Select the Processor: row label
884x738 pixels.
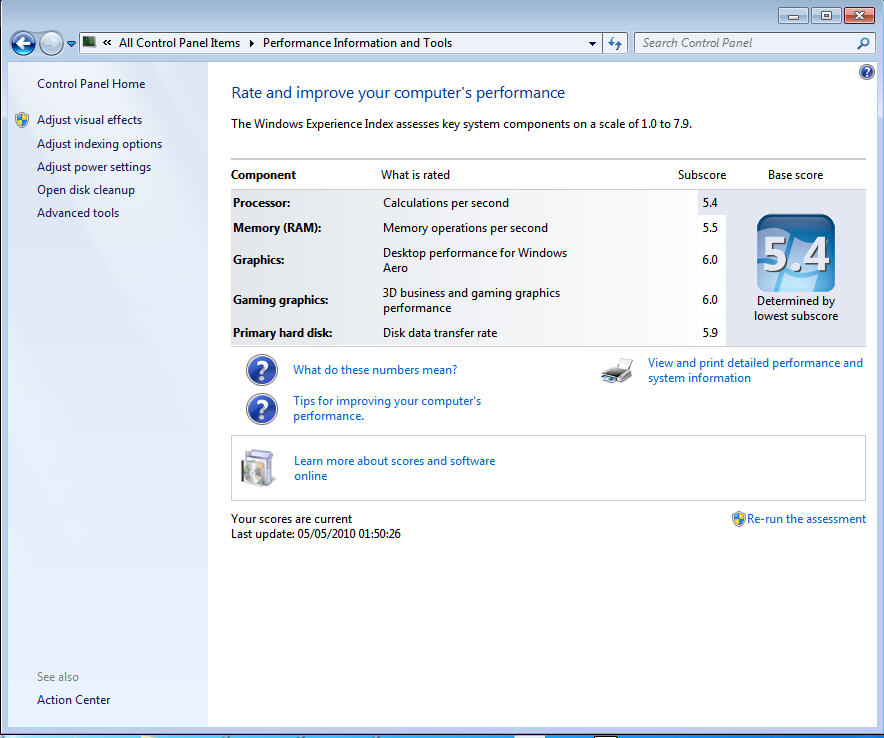[x=262, y=203]
